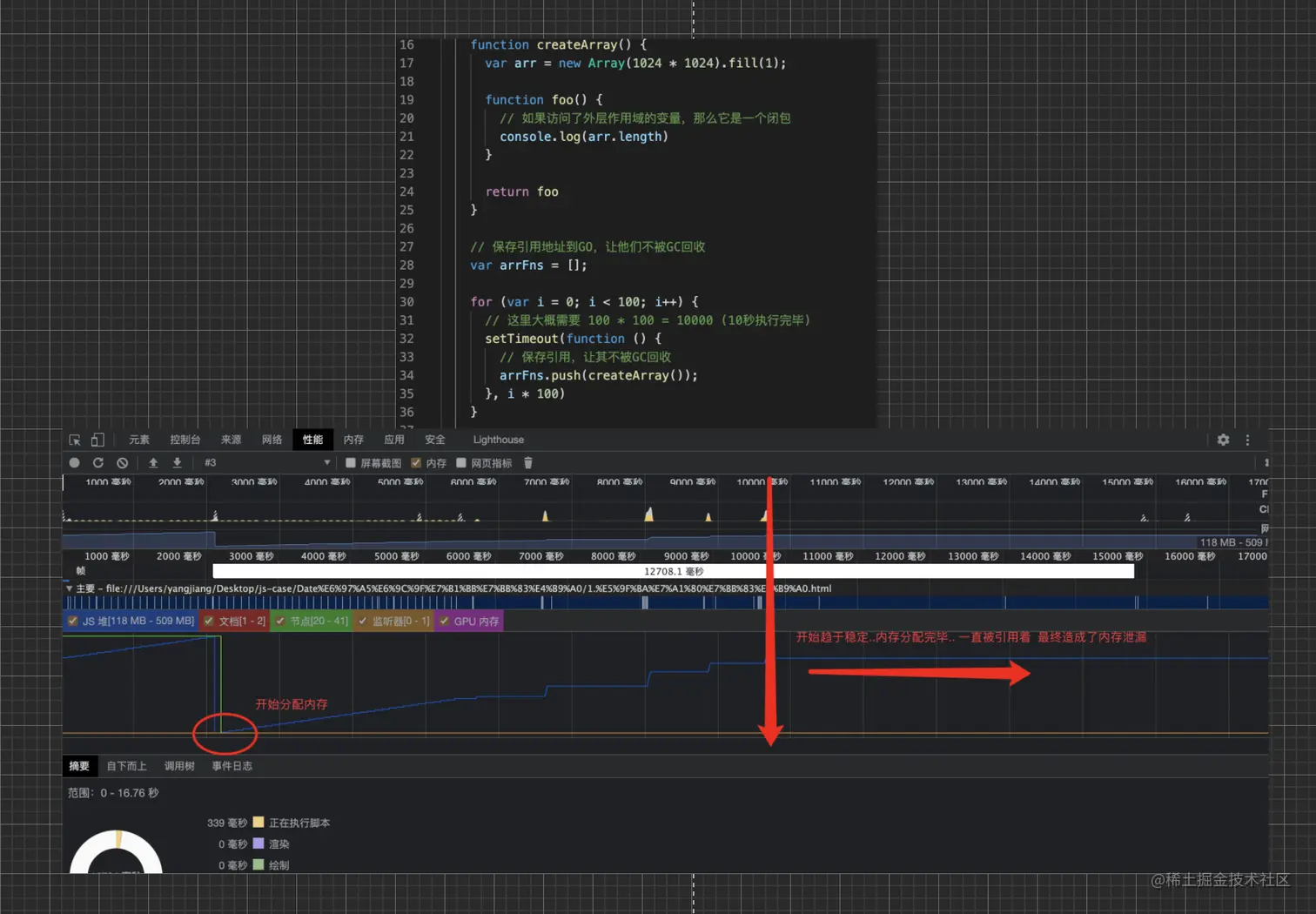Uncheck the 内存 memory checkbox in toolbar
Screen dimensions: 1316x914
pyautogui.click(x=416, y=463)
